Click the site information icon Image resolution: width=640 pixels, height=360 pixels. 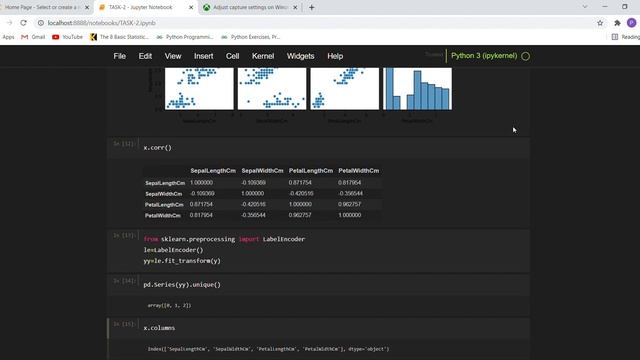point(40,23)
